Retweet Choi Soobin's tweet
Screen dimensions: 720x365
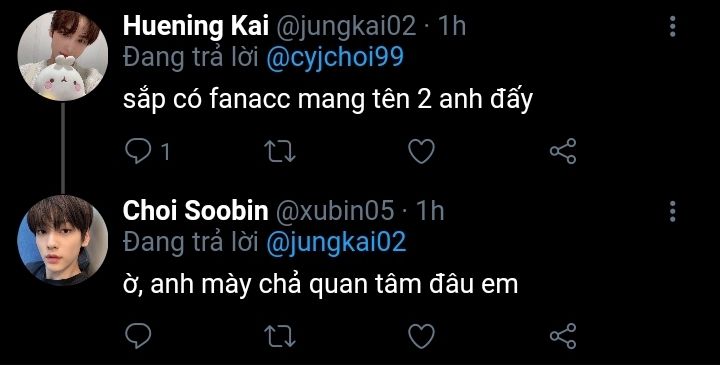(281, 336)
